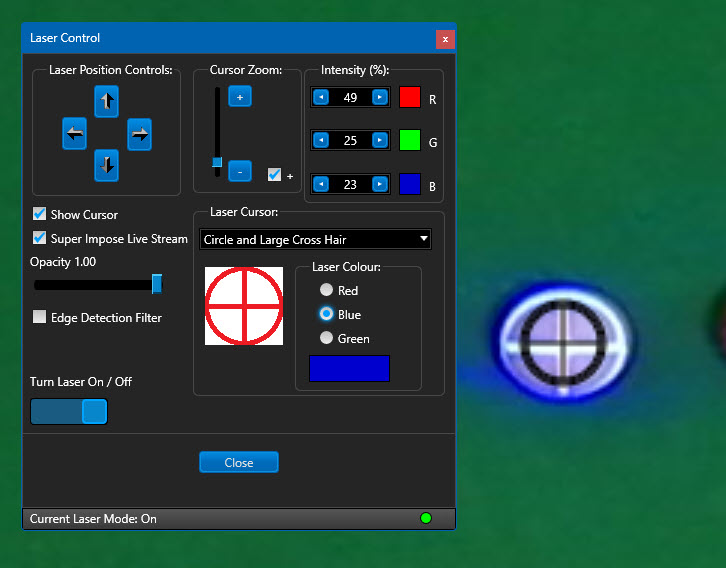Toggle the Show Cursor checkbox

point(40,214)
